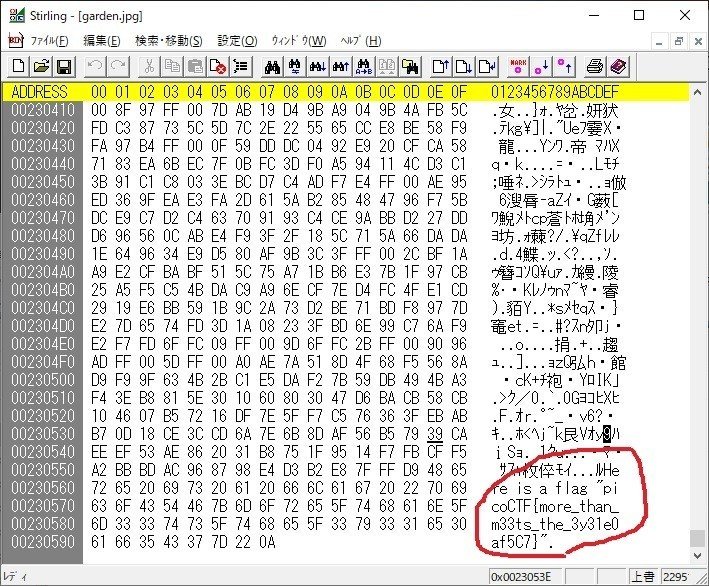Screen dimensions: 709x586
Task: Open help book icon
Action: tap(618, 67)
